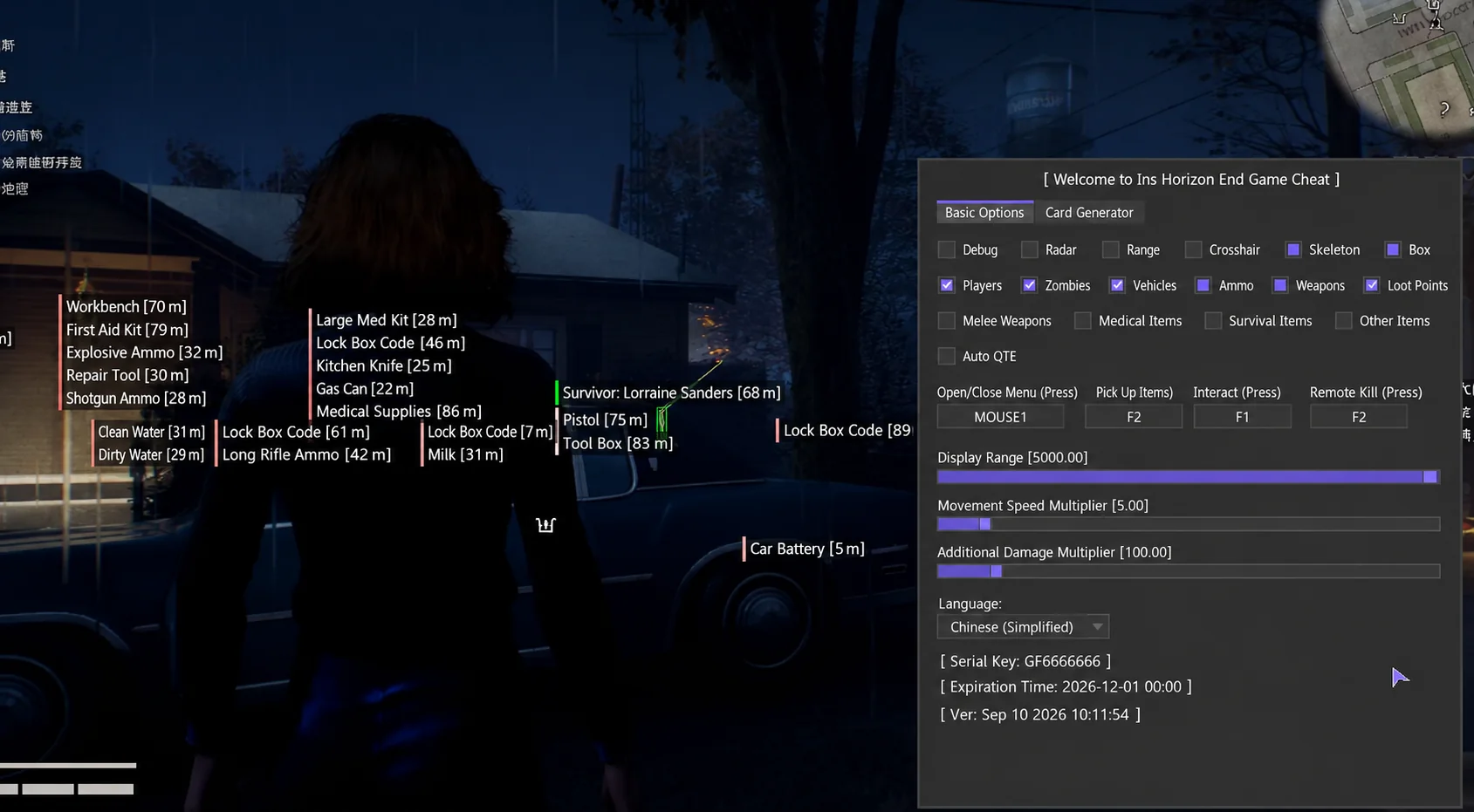Click the Car Battery [5 m] label

[807, 549]
